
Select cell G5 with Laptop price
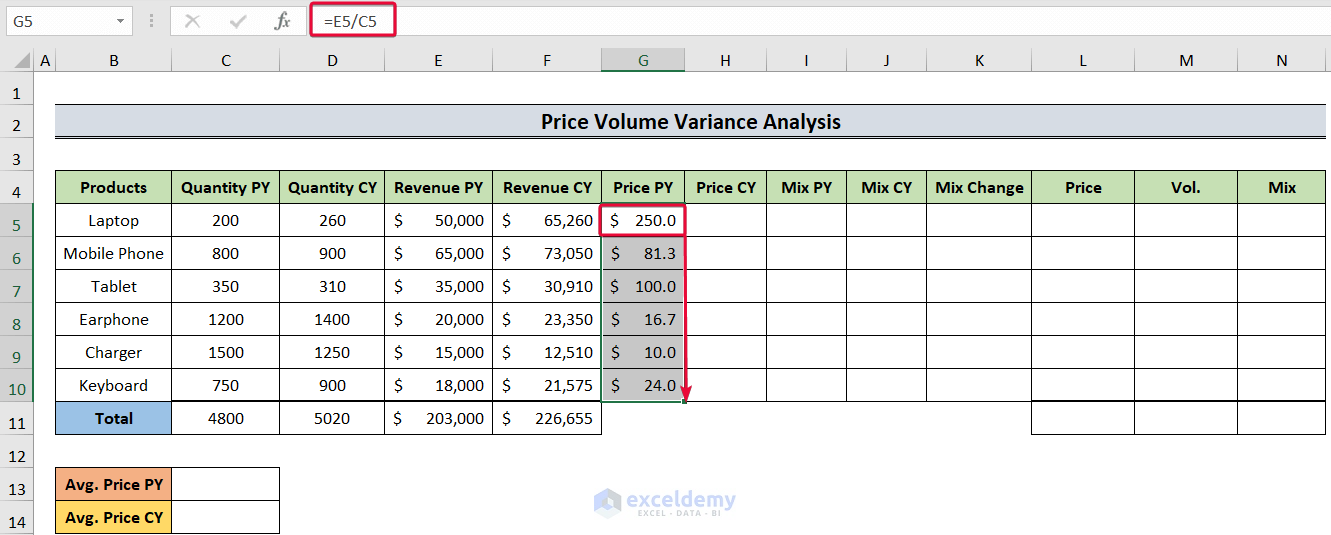(x=643, y=220)
